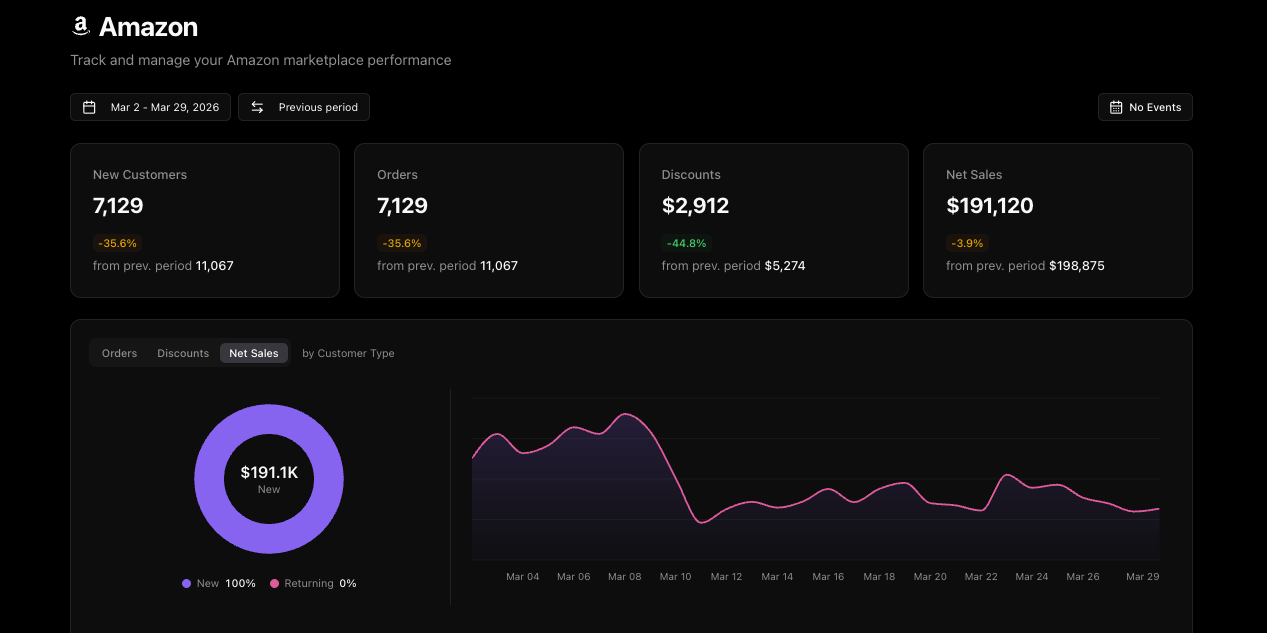Click the Amazon logo icon in header
The image size is (1267, 633).
(81, 27)
